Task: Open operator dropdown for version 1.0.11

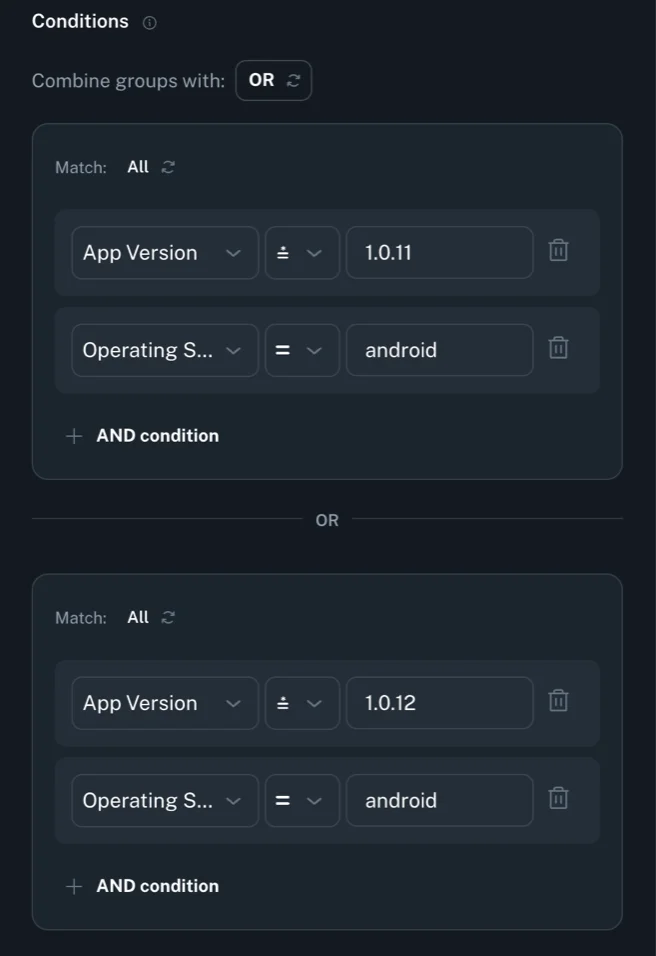Action: pos(301,252)
